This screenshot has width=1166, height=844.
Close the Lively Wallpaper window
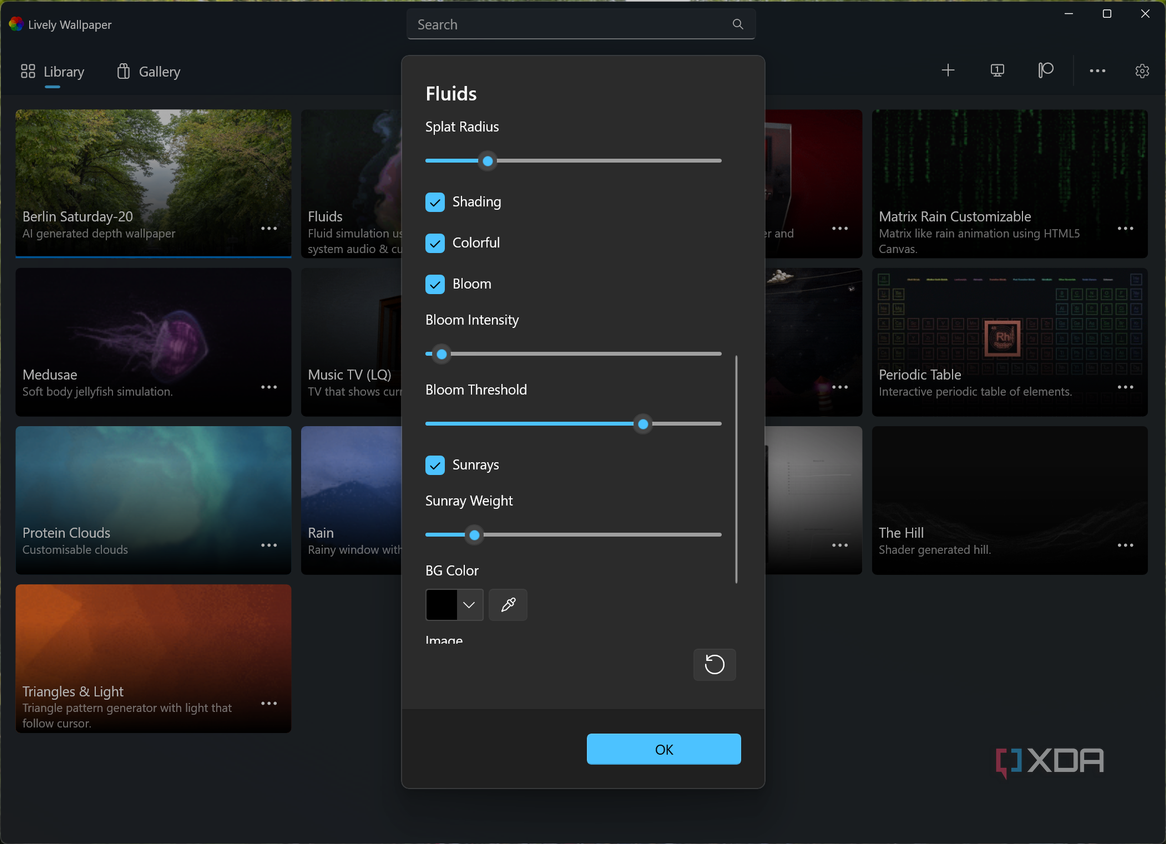[1145, 13]
